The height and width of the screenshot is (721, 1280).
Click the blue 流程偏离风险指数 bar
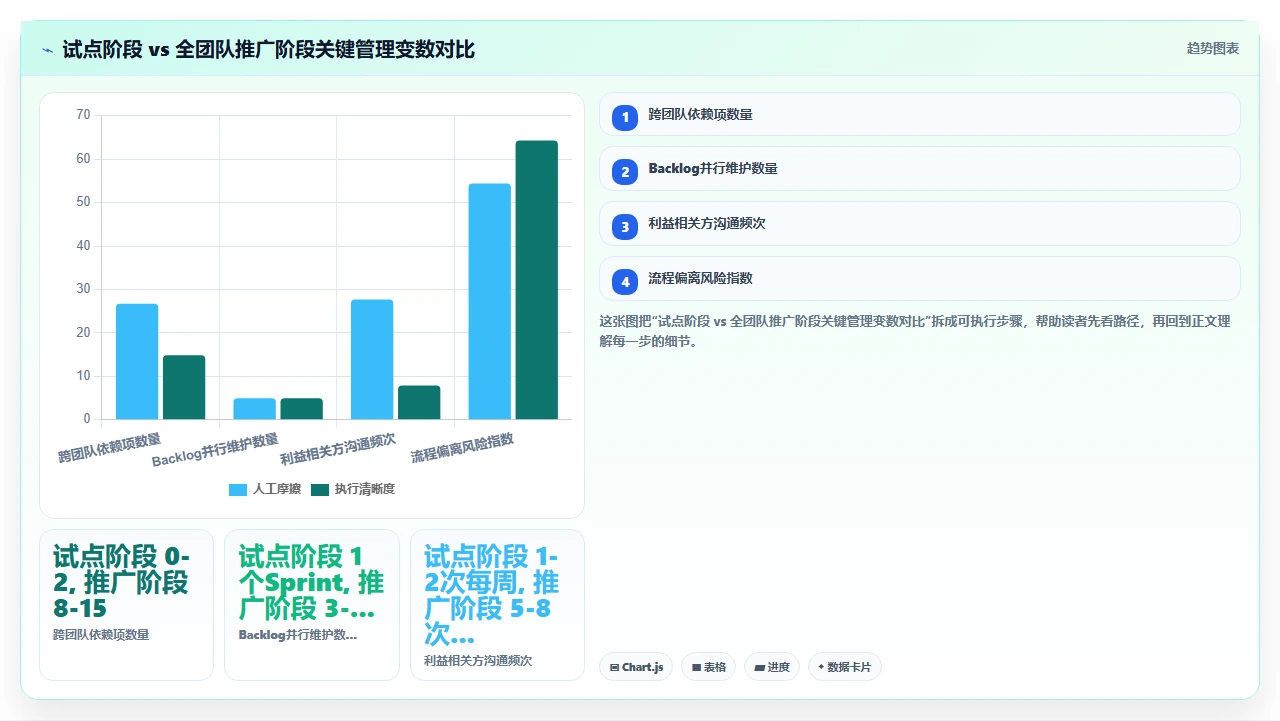pos(489,301)
